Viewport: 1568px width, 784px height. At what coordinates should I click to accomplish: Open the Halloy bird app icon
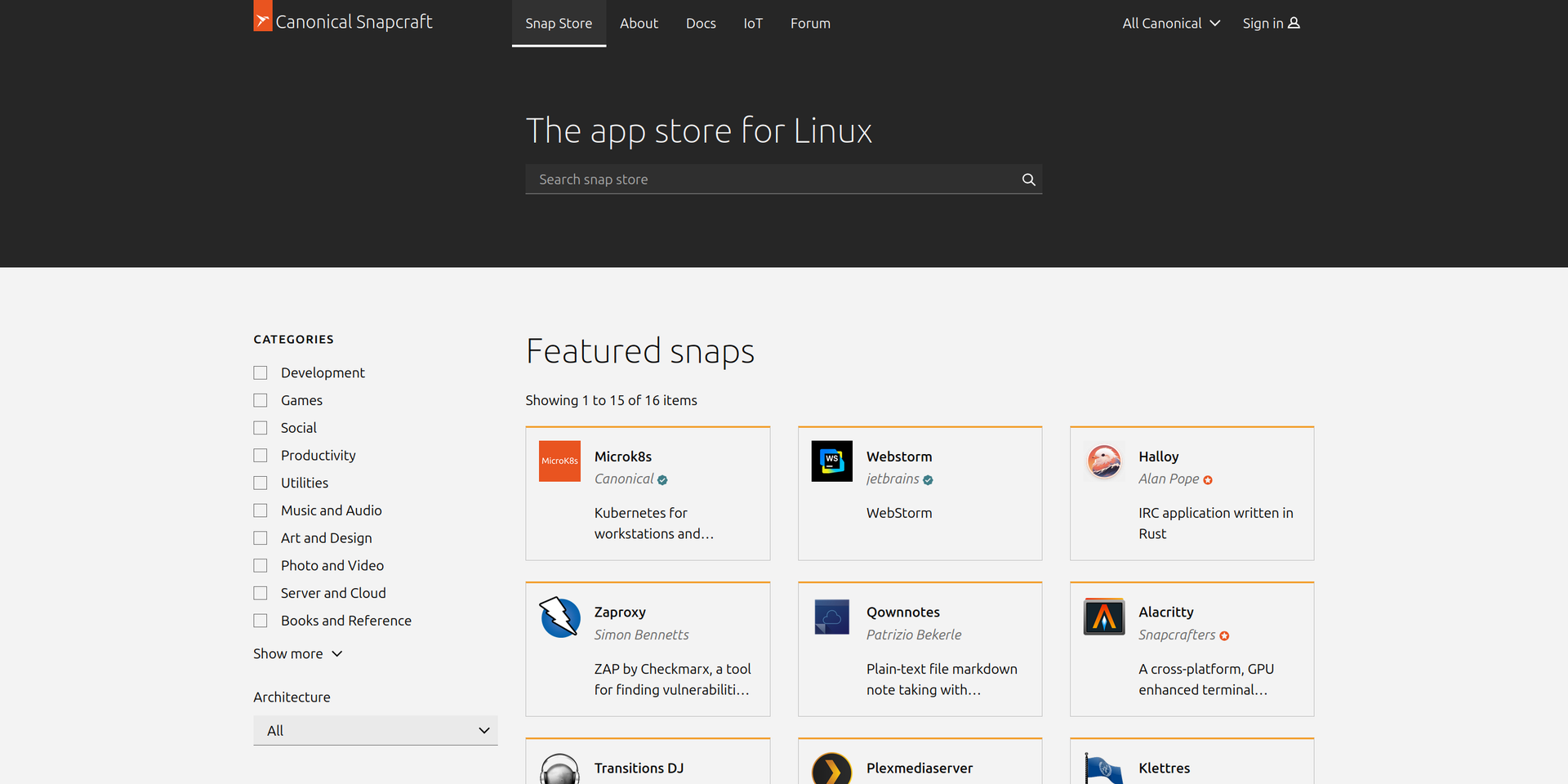pos(1104,461)
